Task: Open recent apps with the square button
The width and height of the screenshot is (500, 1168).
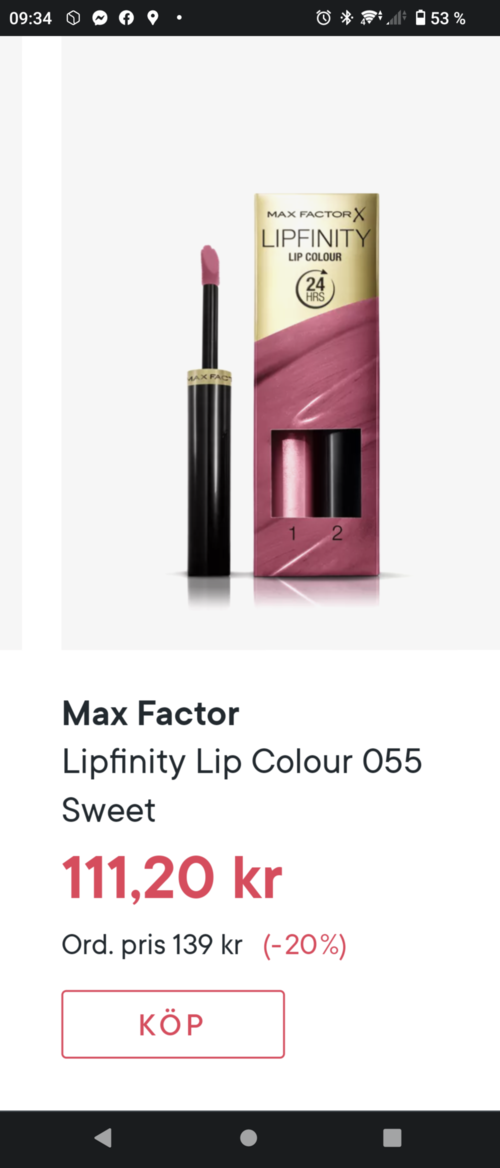Action: 392,1137
